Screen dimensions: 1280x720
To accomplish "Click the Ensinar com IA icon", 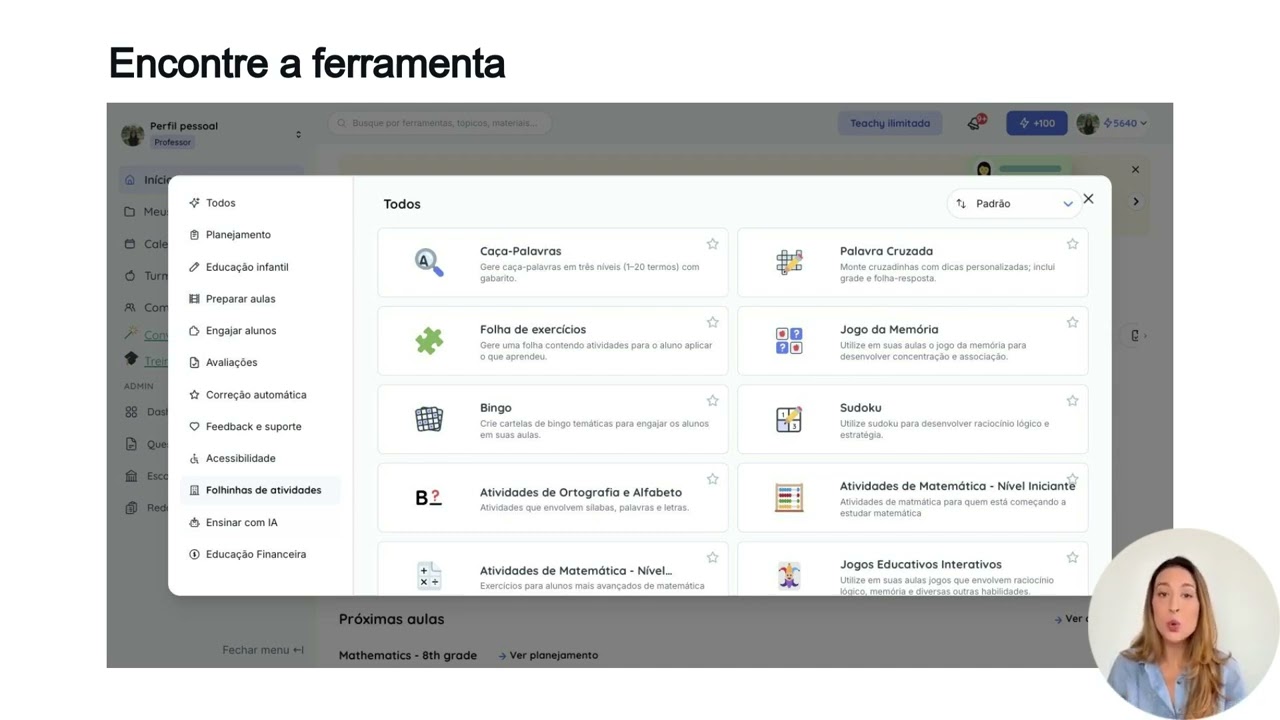I will click(194, 523).
